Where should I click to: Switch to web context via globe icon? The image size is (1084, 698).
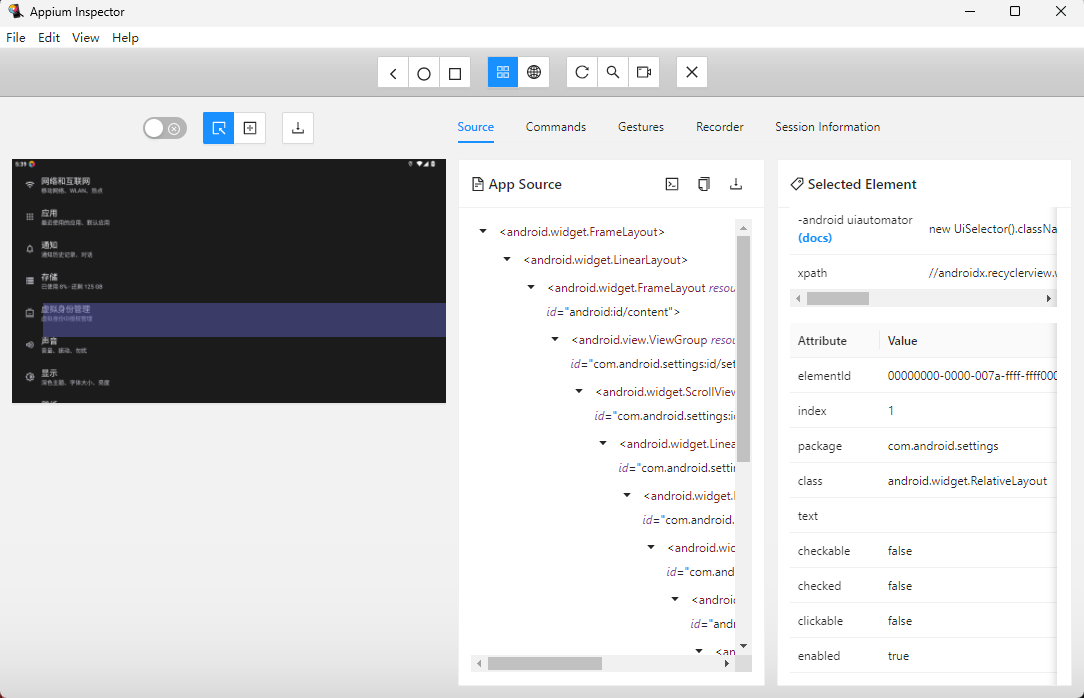[x=534, y=72]
